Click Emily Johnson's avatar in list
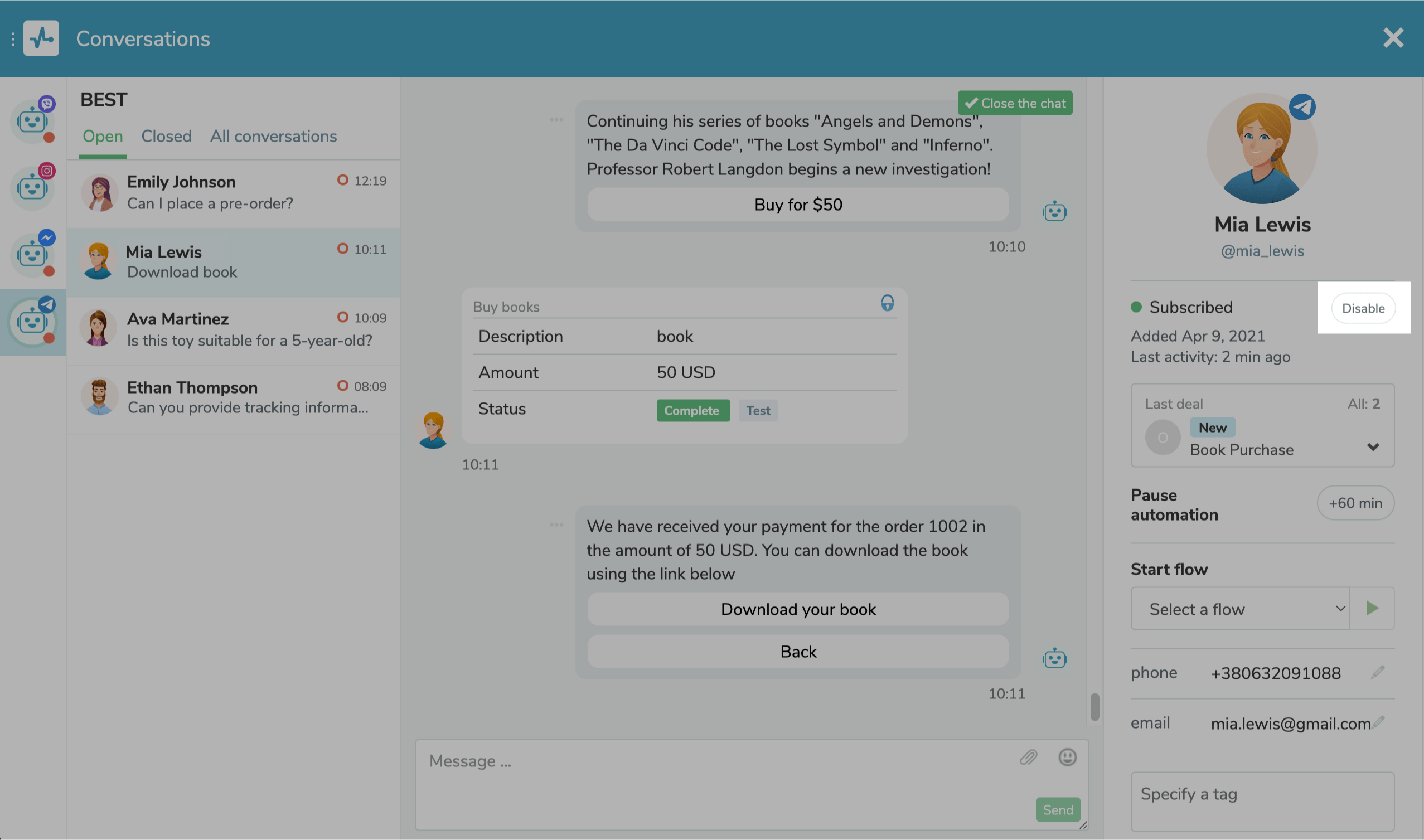 point(99,192)
